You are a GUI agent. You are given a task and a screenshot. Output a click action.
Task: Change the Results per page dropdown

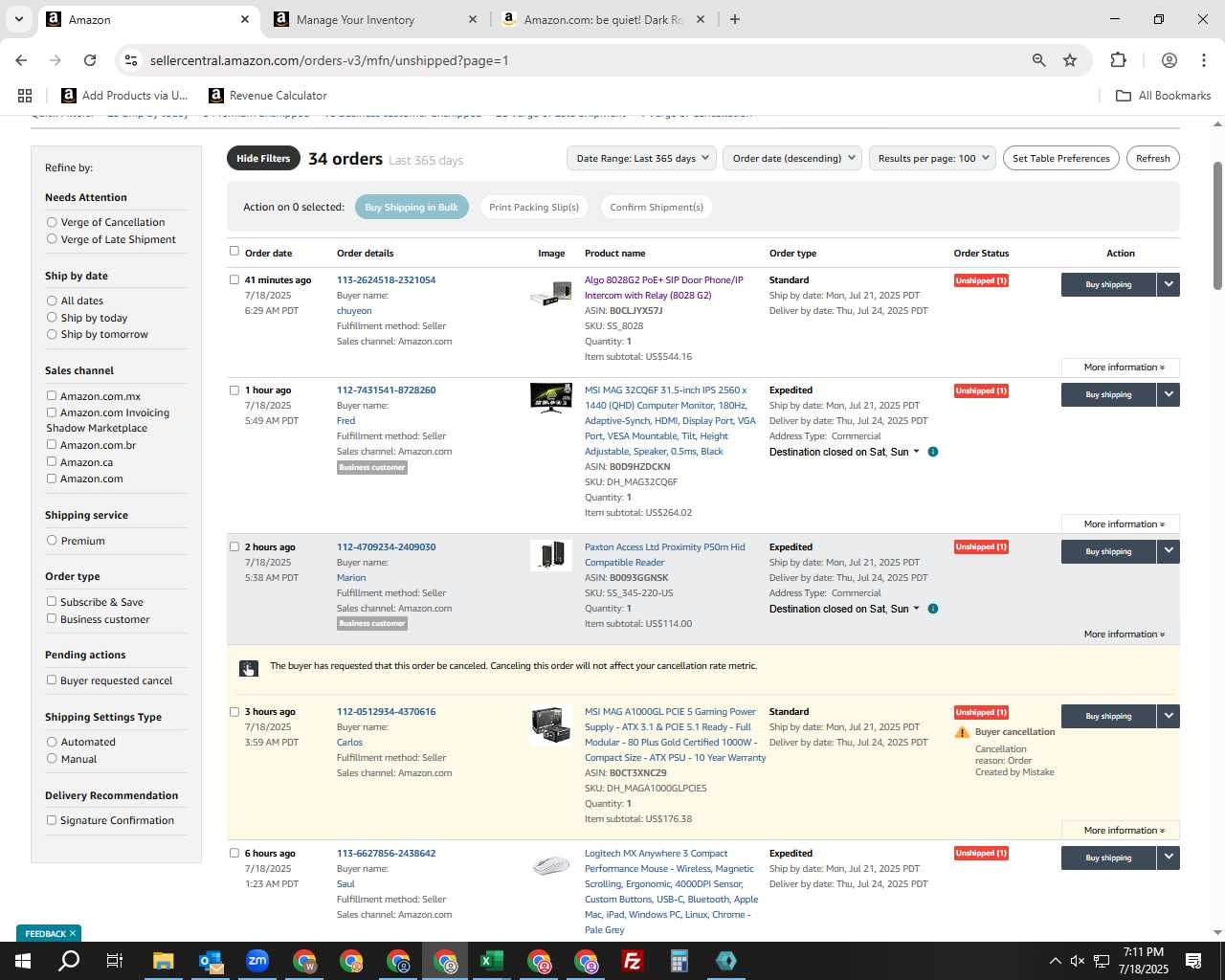coord(932,159)
